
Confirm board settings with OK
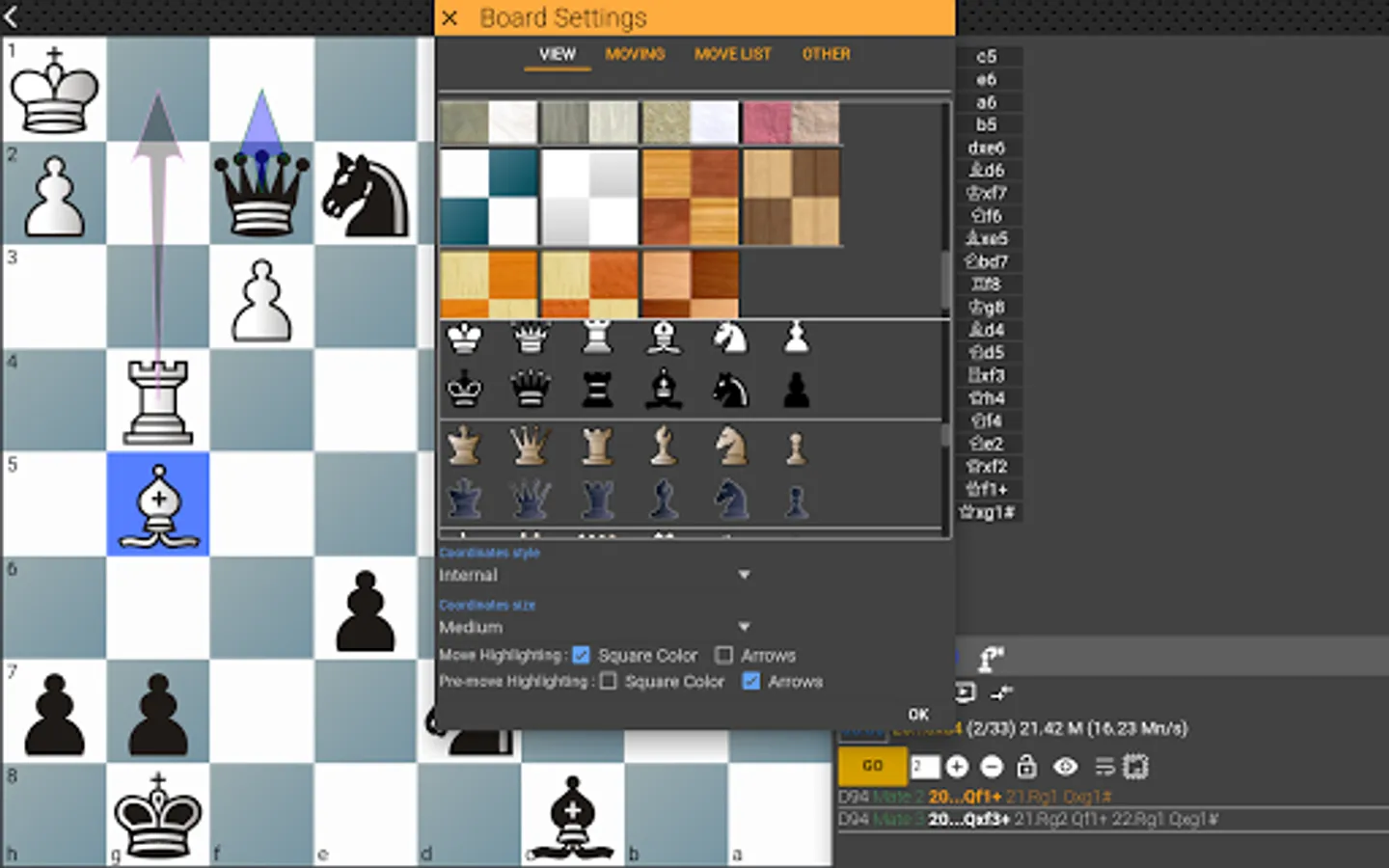tap(918, 715)
